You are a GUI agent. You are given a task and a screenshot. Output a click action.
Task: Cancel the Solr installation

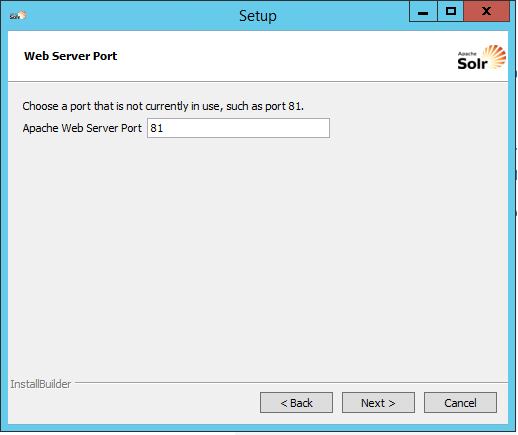tap(460, 403)
